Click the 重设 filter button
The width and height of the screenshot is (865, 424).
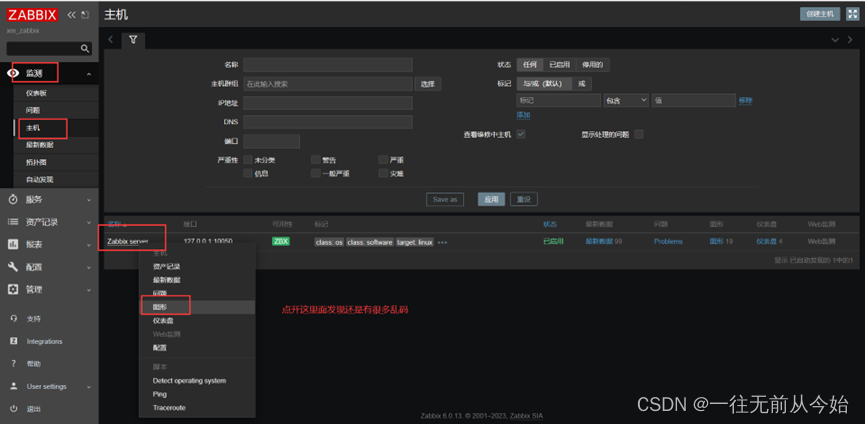(x=524, y=200)
